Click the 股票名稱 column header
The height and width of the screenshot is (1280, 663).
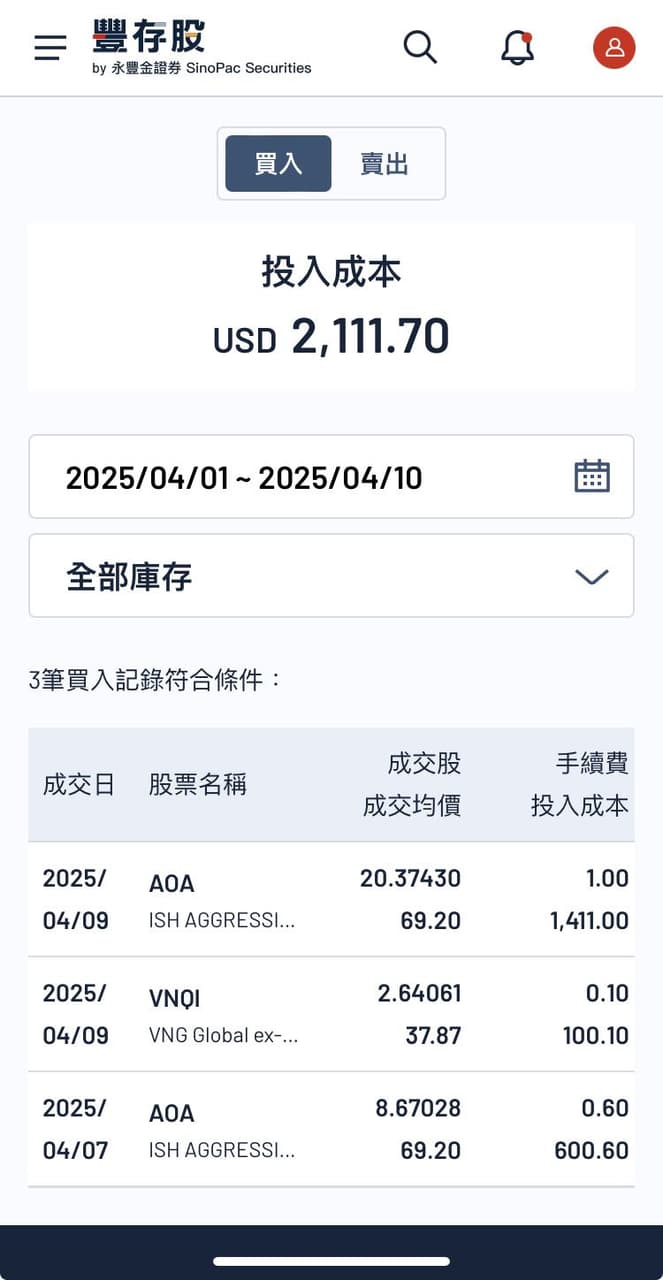pos(197,785)
